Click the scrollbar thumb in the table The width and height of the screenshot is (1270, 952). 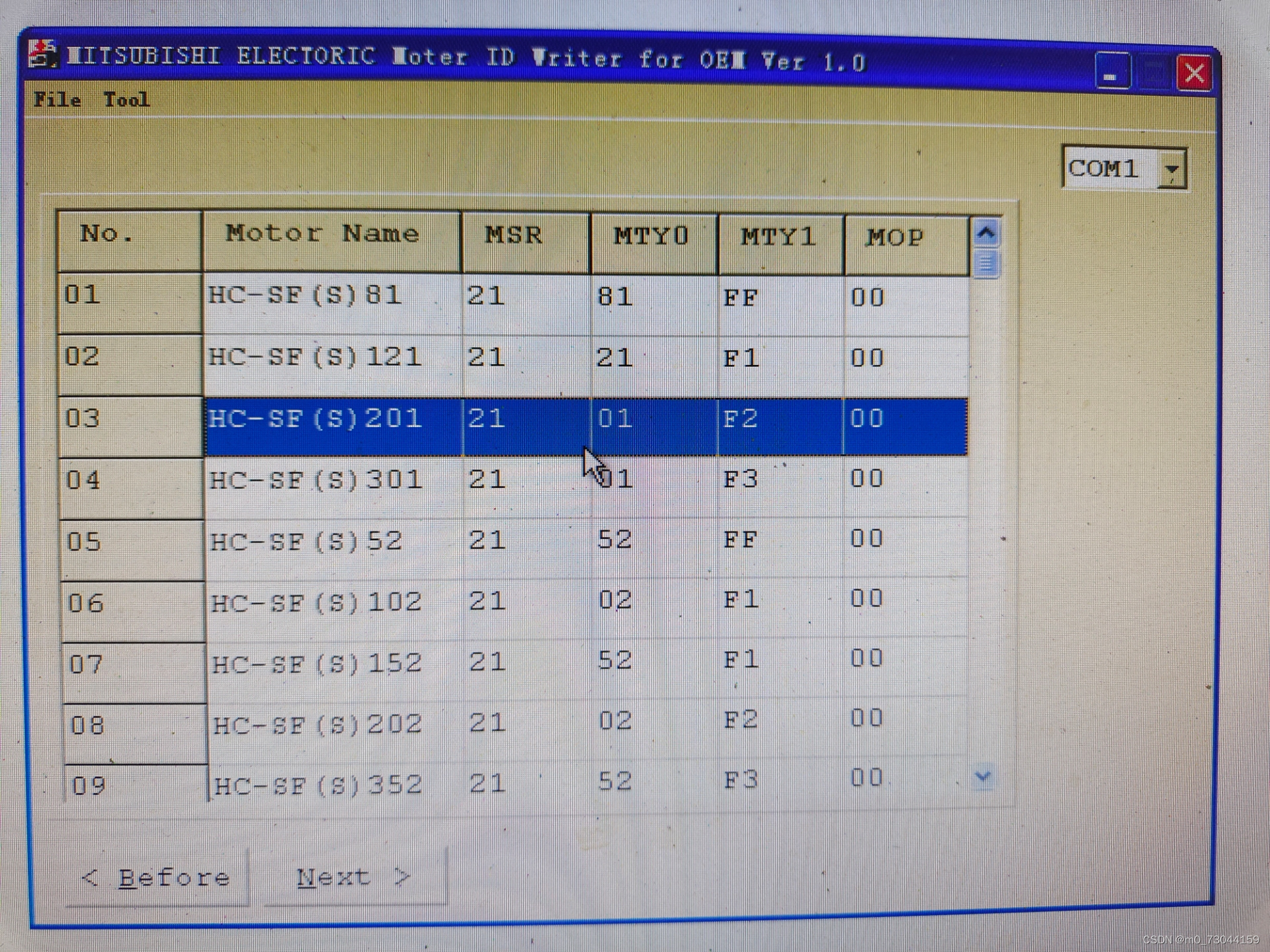(x=986, y=263)
